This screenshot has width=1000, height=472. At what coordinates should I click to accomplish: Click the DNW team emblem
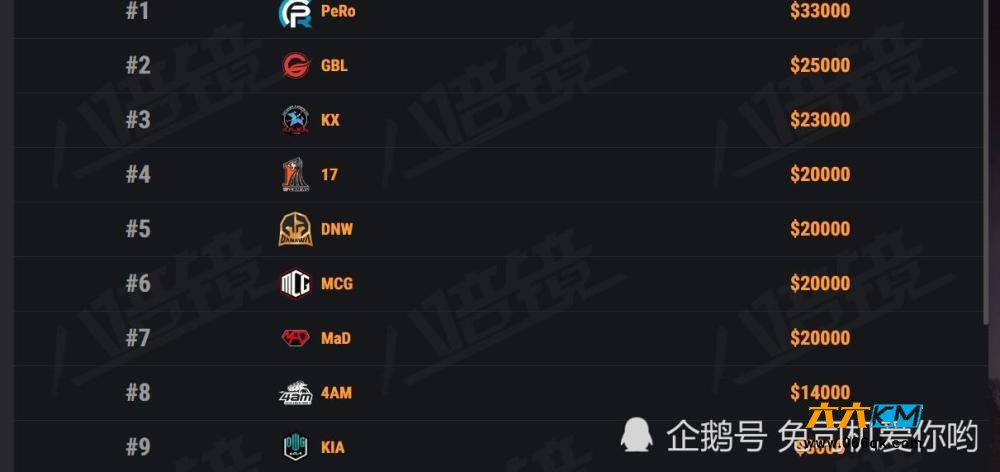point(295,229)
